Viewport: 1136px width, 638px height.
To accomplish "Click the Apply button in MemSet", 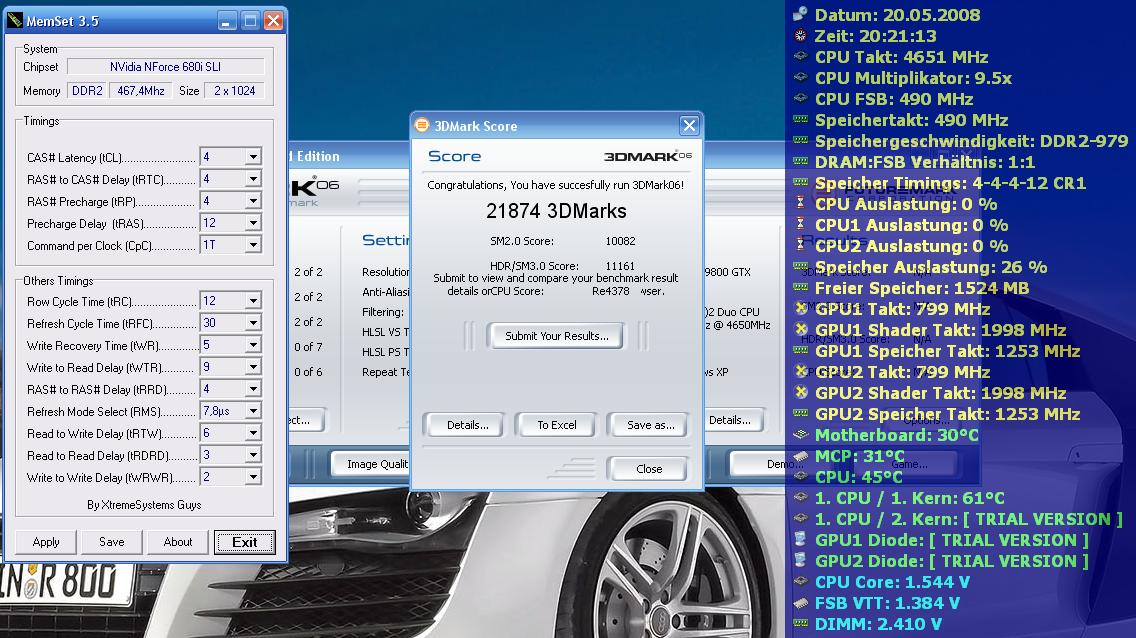I will tap(46, 542).
